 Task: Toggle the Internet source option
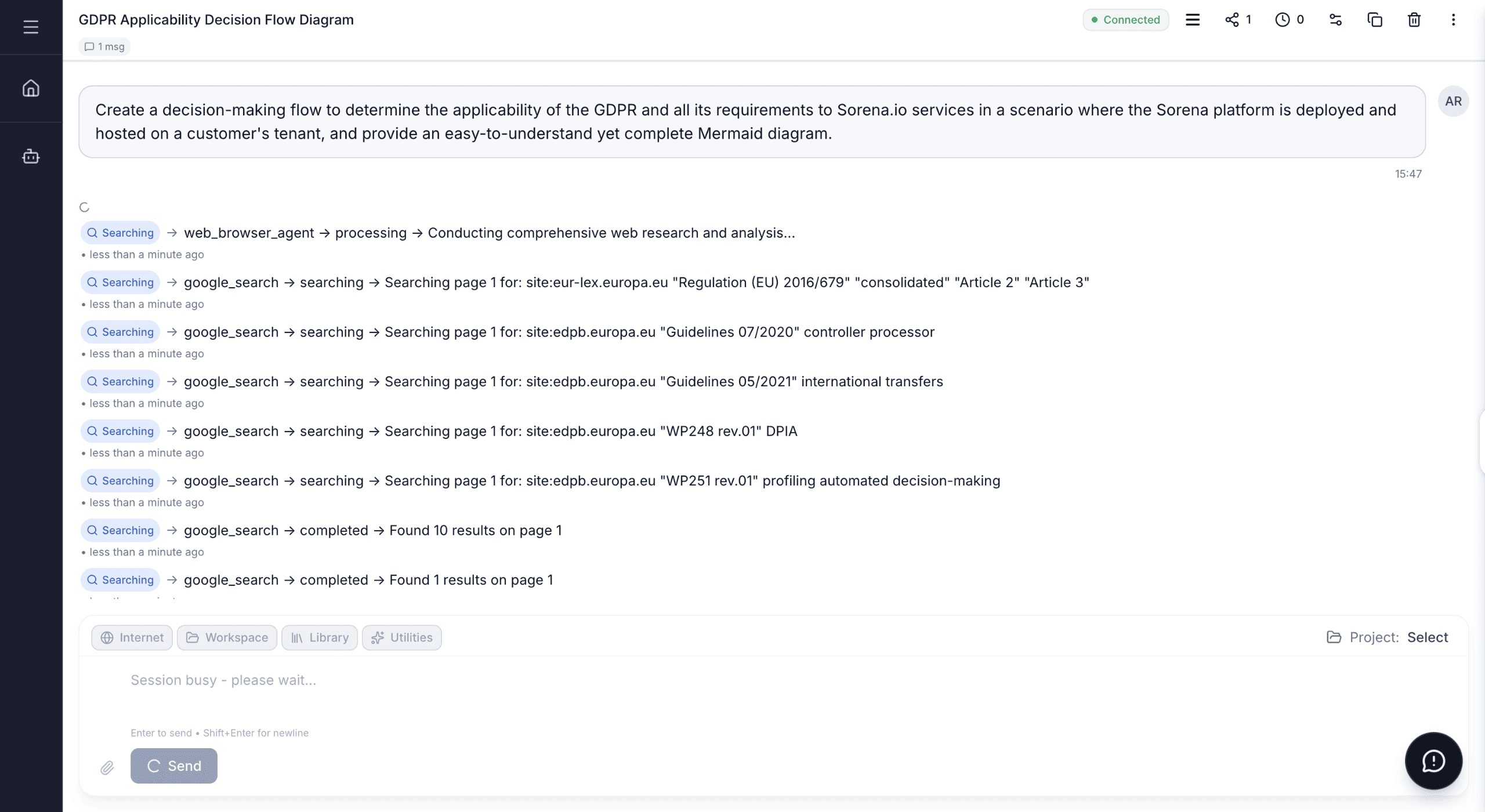(x=132, y=637)
